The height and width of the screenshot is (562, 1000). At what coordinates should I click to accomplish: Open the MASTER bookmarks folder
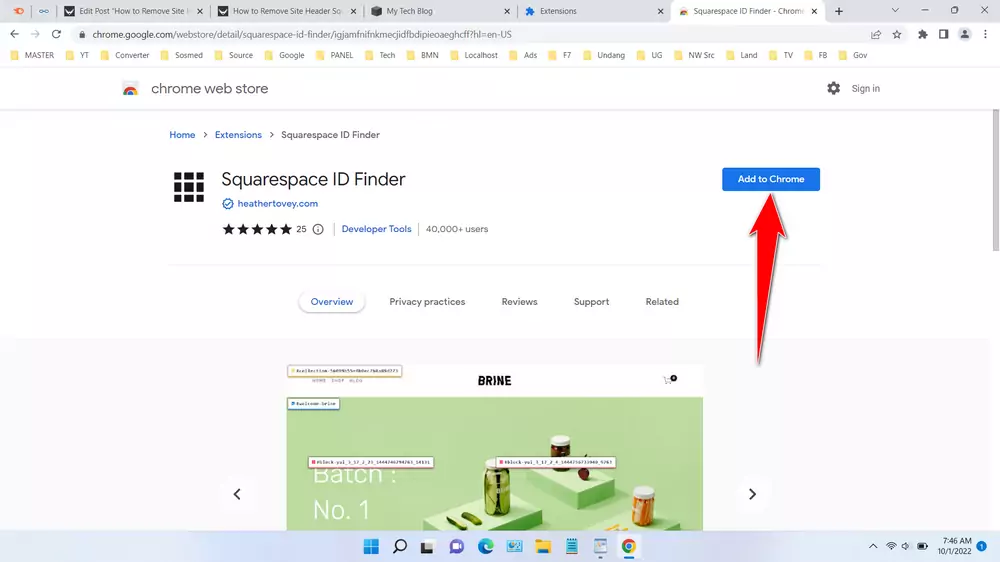(x=32, y=55)
